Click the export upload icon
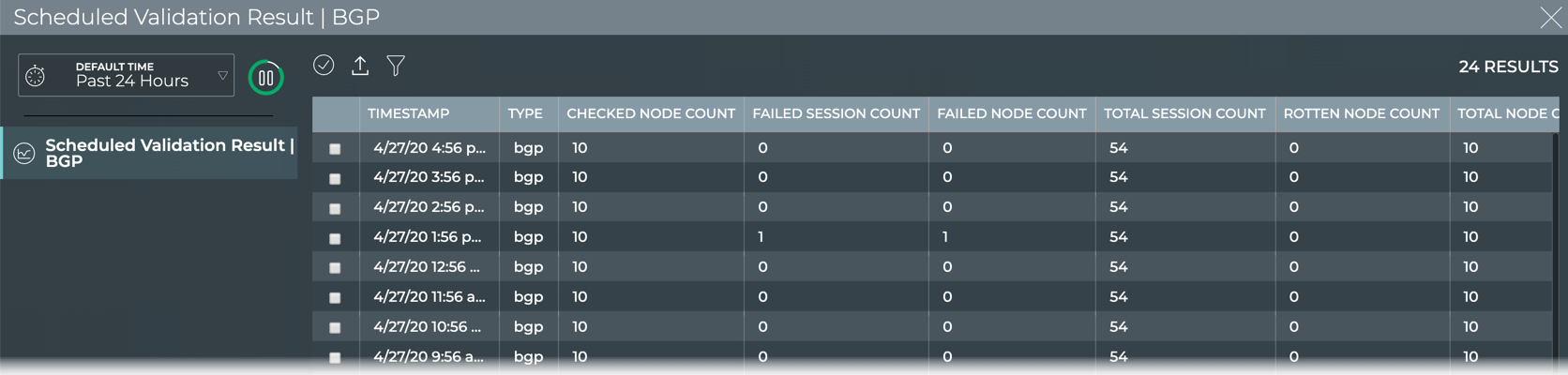1568x375 pixels. point(360,66)
